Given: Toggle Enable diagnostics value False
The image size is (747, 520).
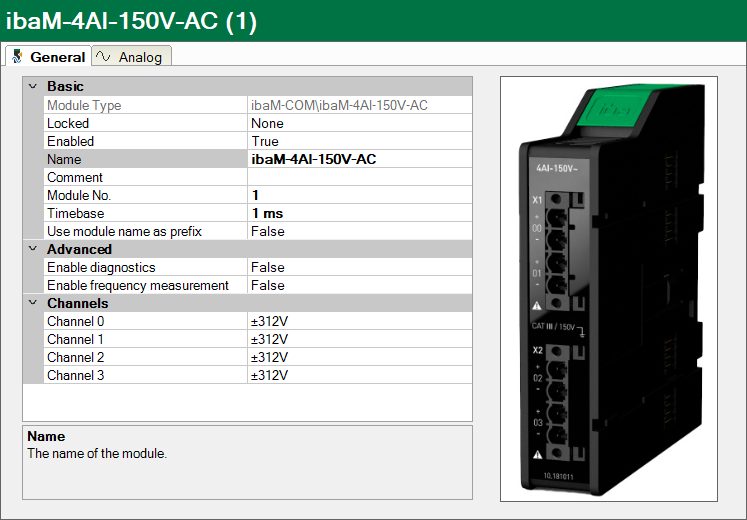Looking at the screenshot, I should click(x=360, y=267).
